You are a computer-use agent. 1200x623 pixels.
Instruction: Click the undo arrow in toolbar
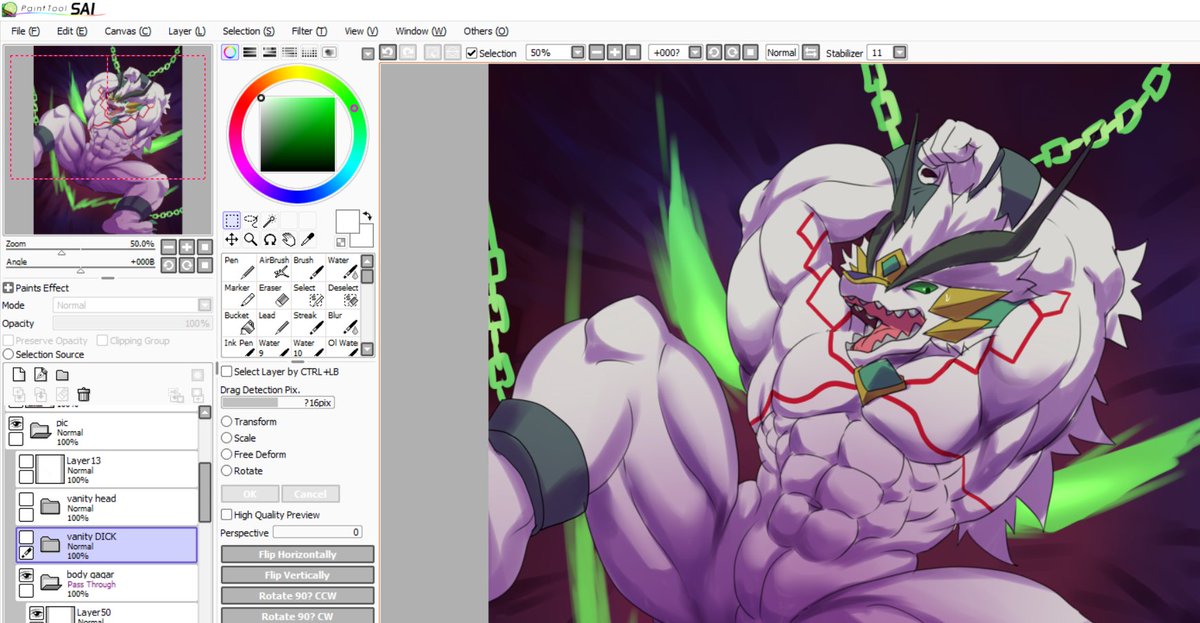(388, 52)
